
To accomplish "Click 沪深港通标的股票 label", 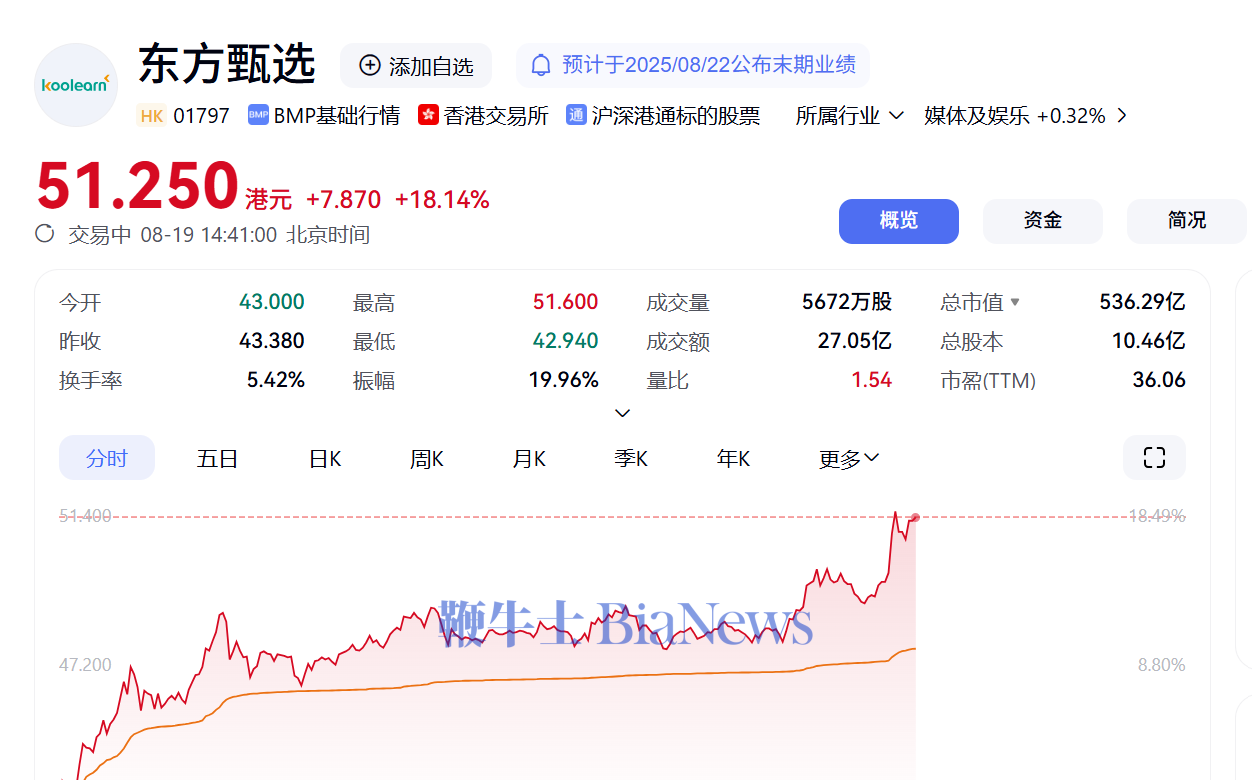I will (676, 116).
